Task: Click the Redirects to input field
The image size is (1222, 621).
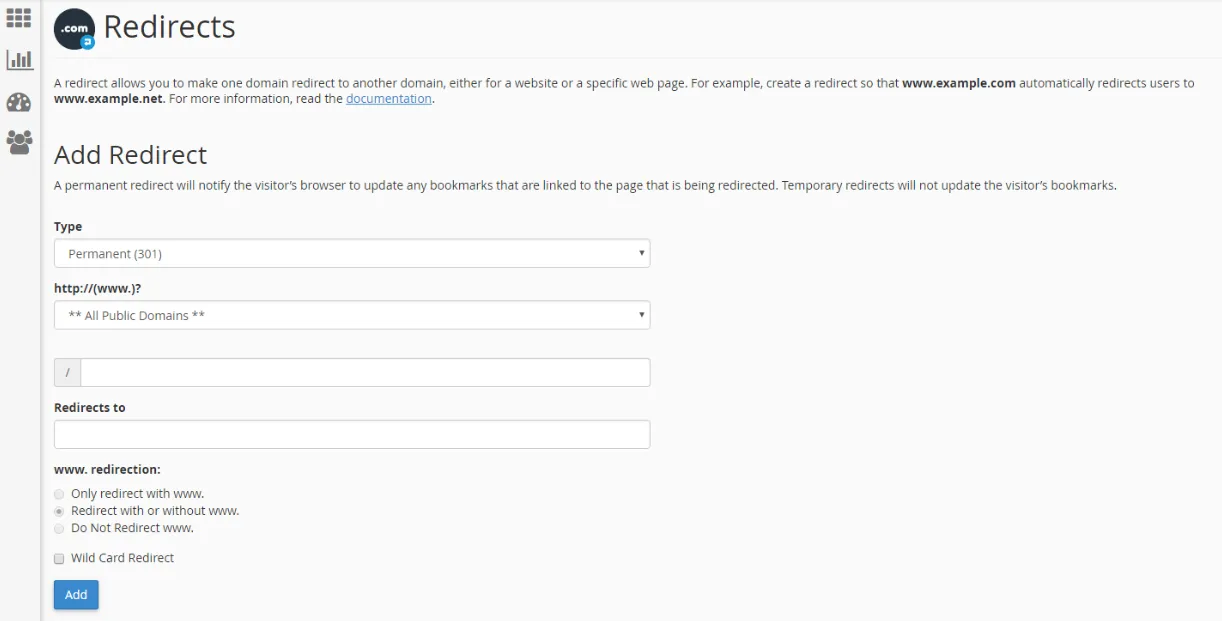Action: click(350, 434)
